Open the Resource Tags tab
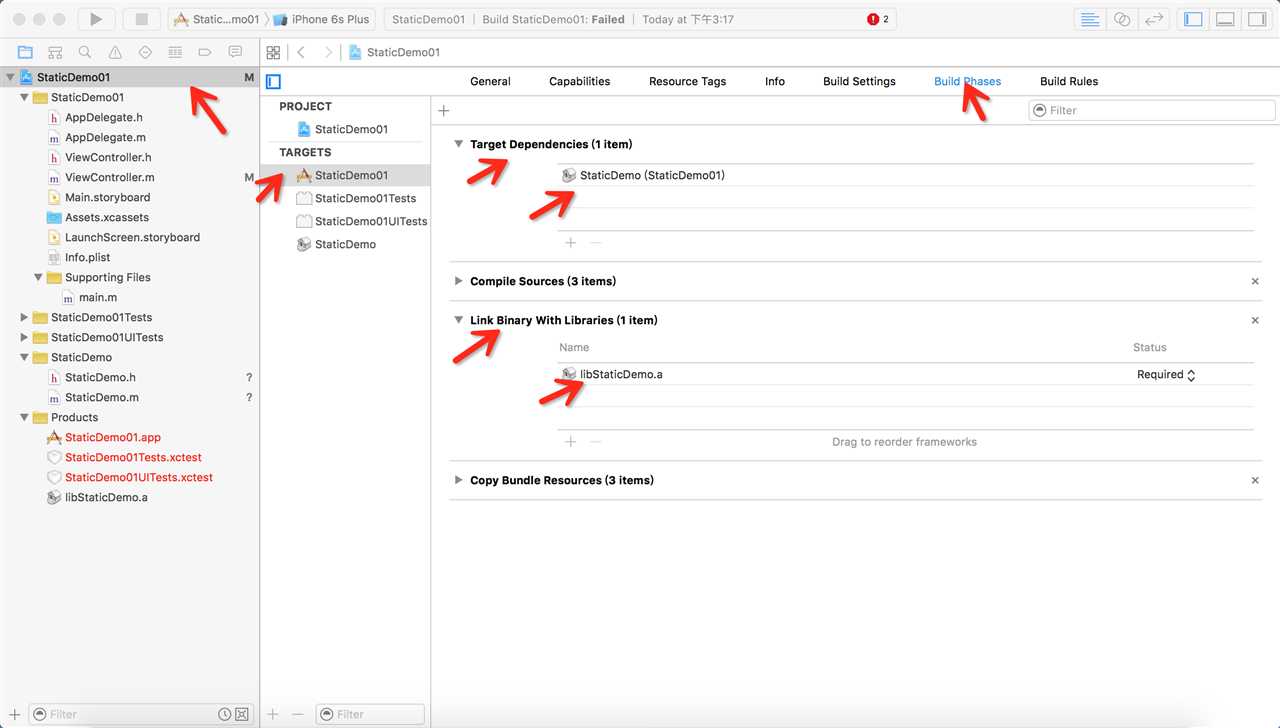Screen dimensions: 1280x728 pyautogui.click(x=688, y=81)
